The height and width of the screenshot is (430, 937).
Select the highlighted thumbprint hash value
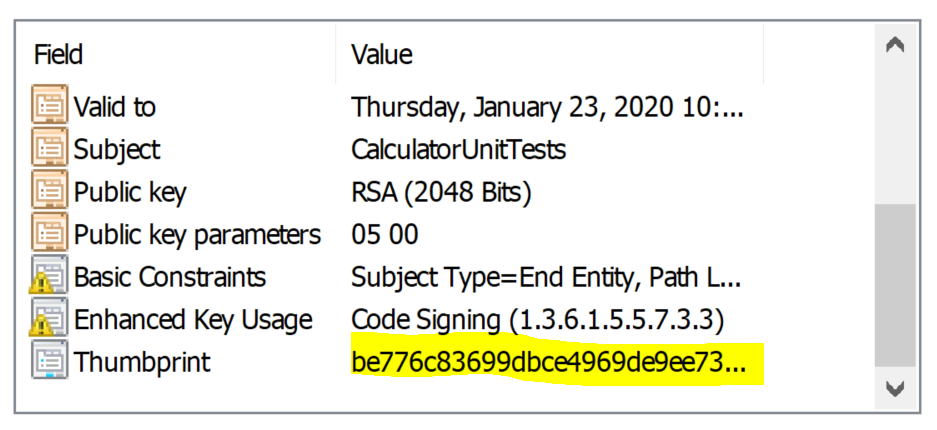point(548,362)
